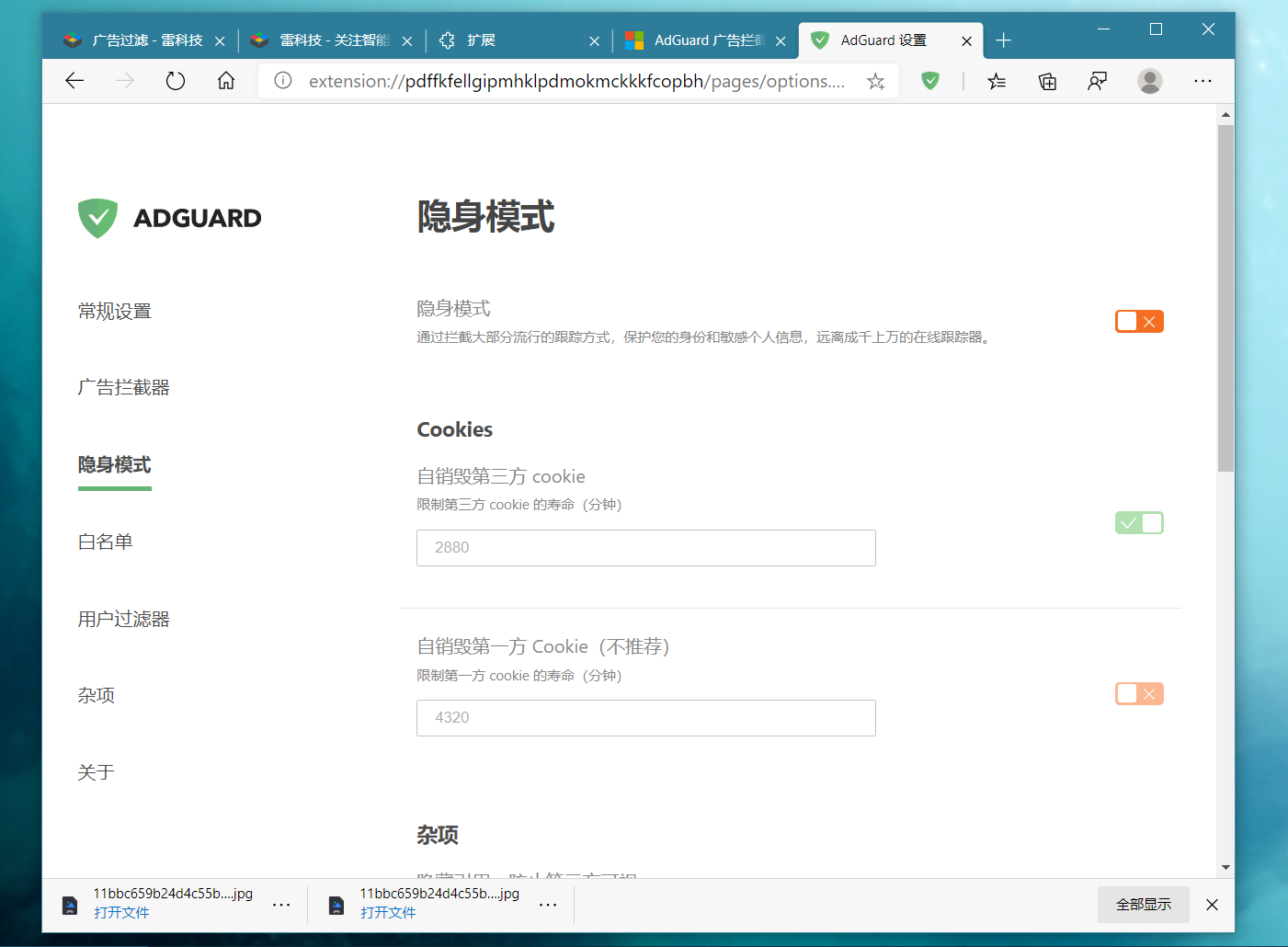
Task: Open browser Settings and more menu
Action: (x=1203, y=81)
